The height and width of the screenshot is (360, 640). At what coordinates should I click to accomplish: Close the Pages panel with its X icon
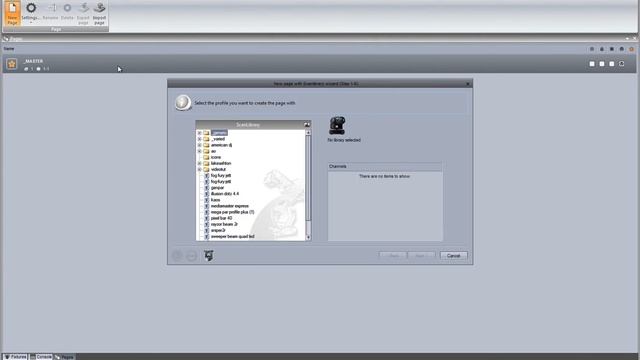[635, 38]
